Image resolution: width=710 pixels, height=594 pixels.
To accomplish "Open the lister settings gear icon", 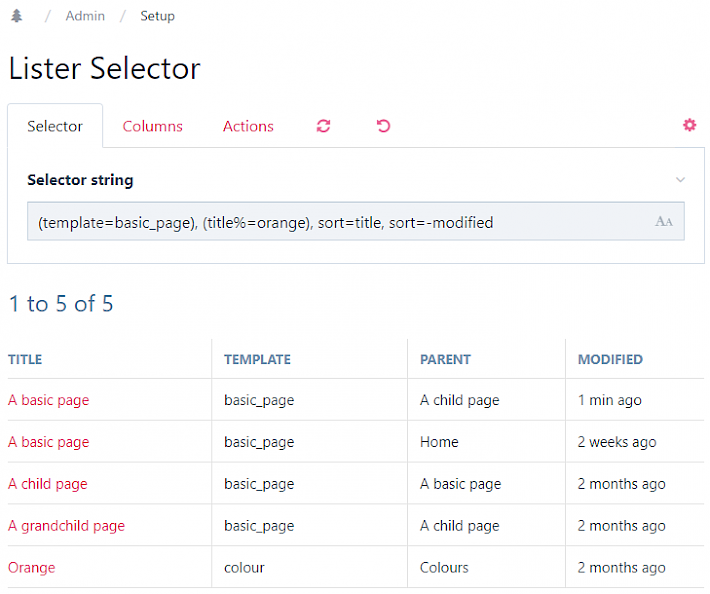I will point(689,125).
